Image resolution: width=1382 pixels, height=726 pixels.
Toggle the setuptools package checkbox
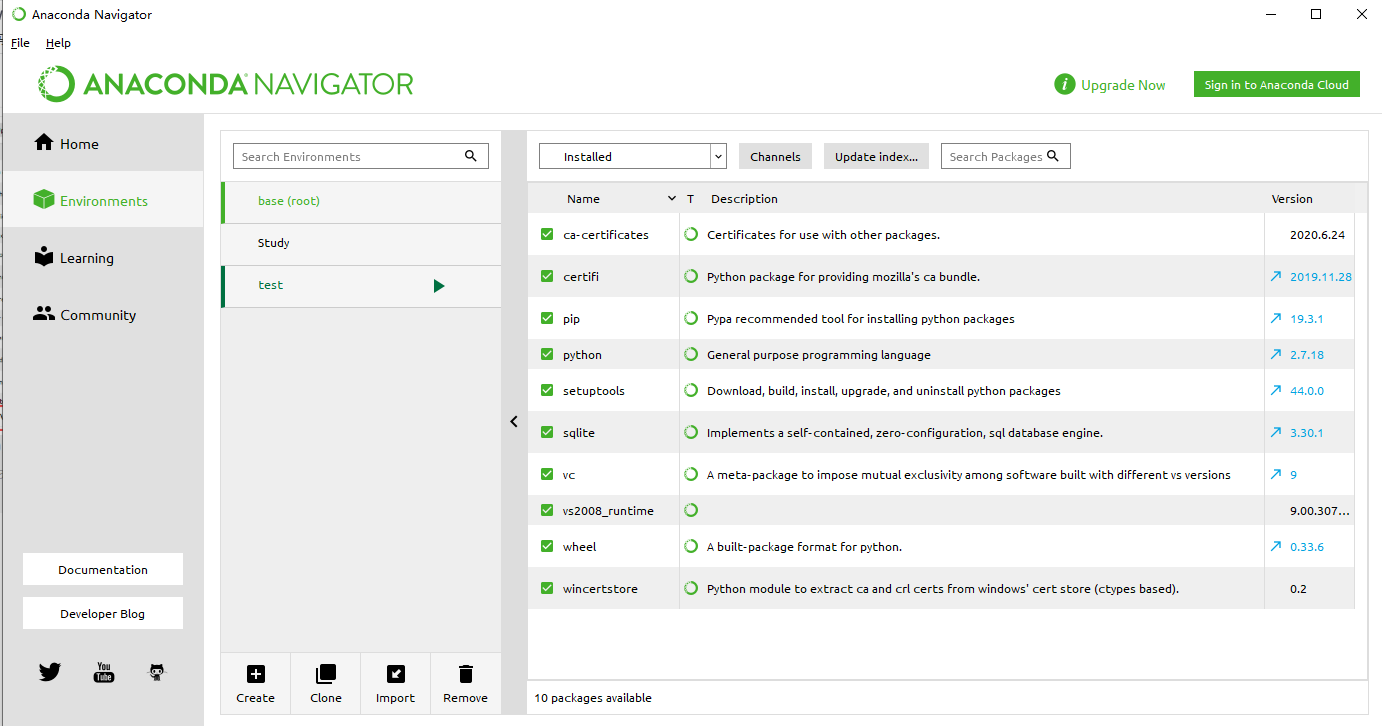(547, 391)
